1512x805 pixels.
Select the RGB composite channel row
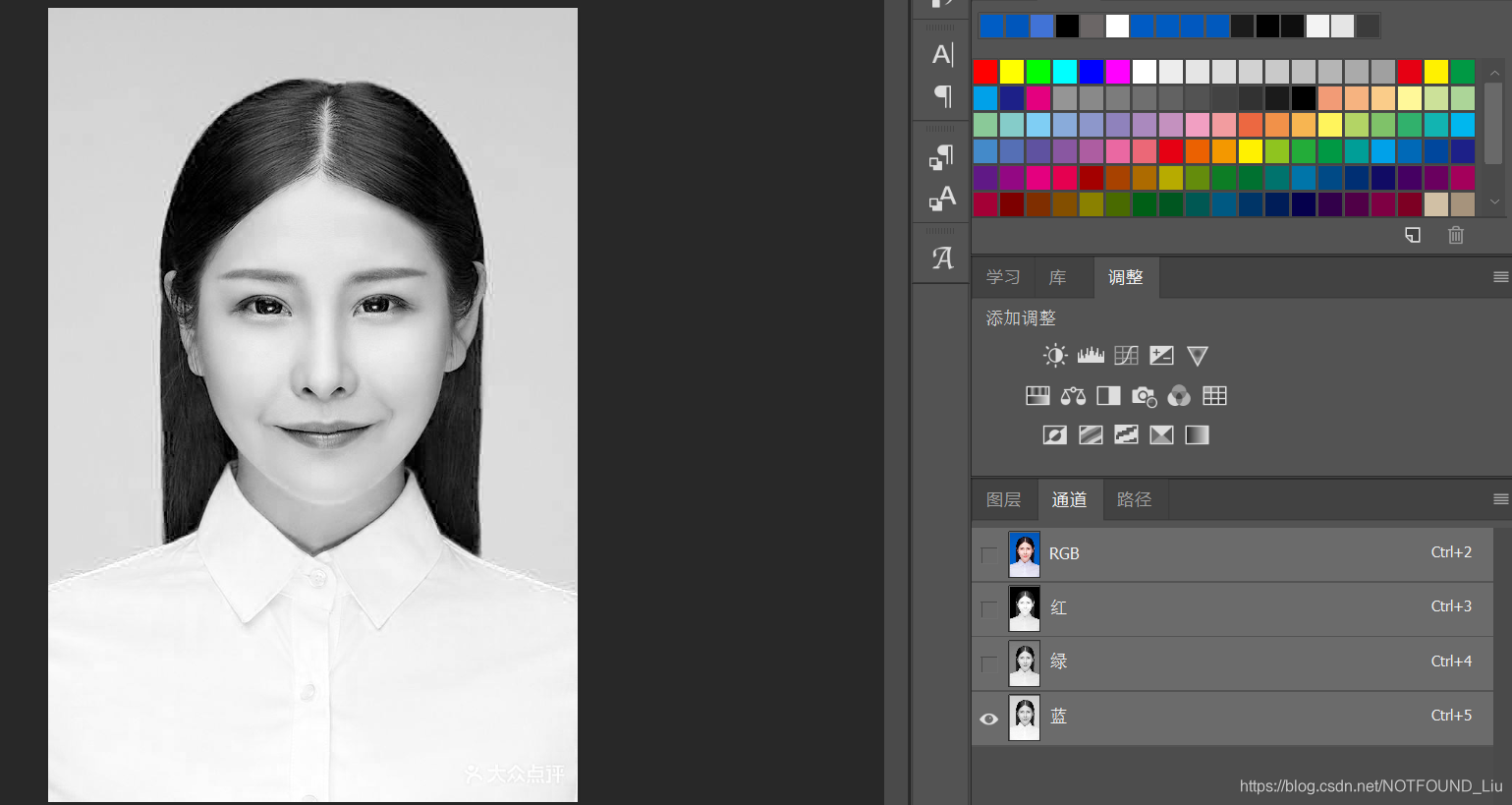pyautogui.click(x=1232, y=554)
